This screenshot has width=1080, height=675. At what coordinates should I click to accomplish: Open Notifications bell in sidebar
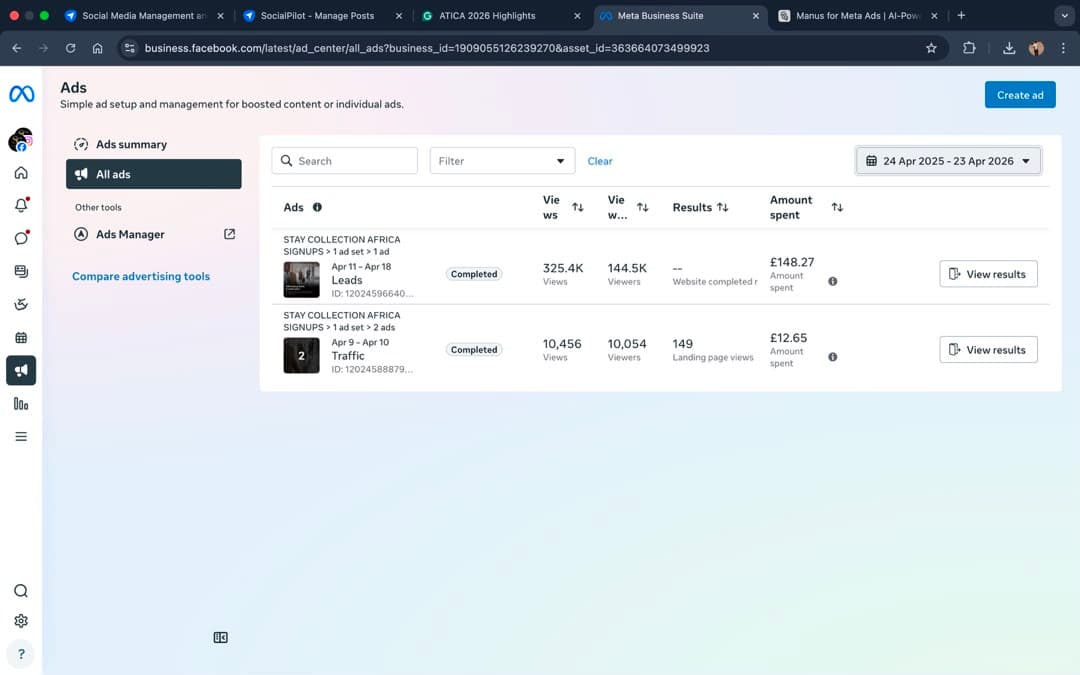[x=21, y=205]
